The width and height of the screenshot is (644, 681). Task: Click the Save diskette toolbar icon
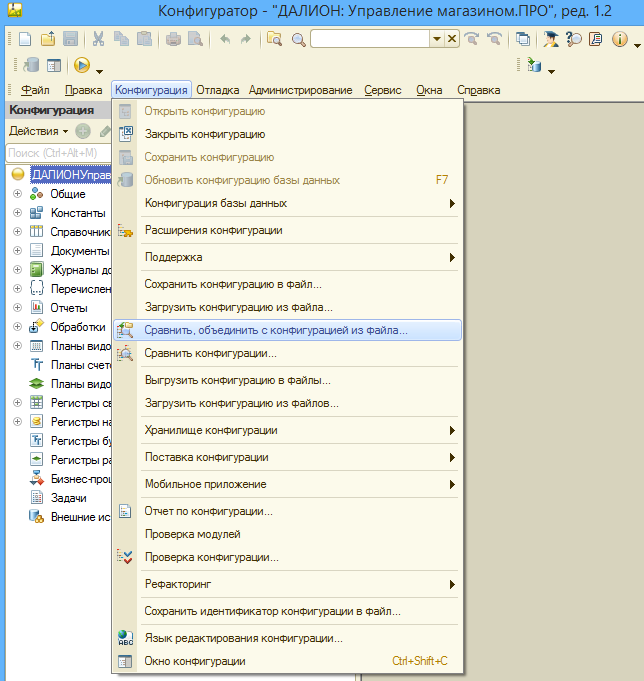pos(70,39)
